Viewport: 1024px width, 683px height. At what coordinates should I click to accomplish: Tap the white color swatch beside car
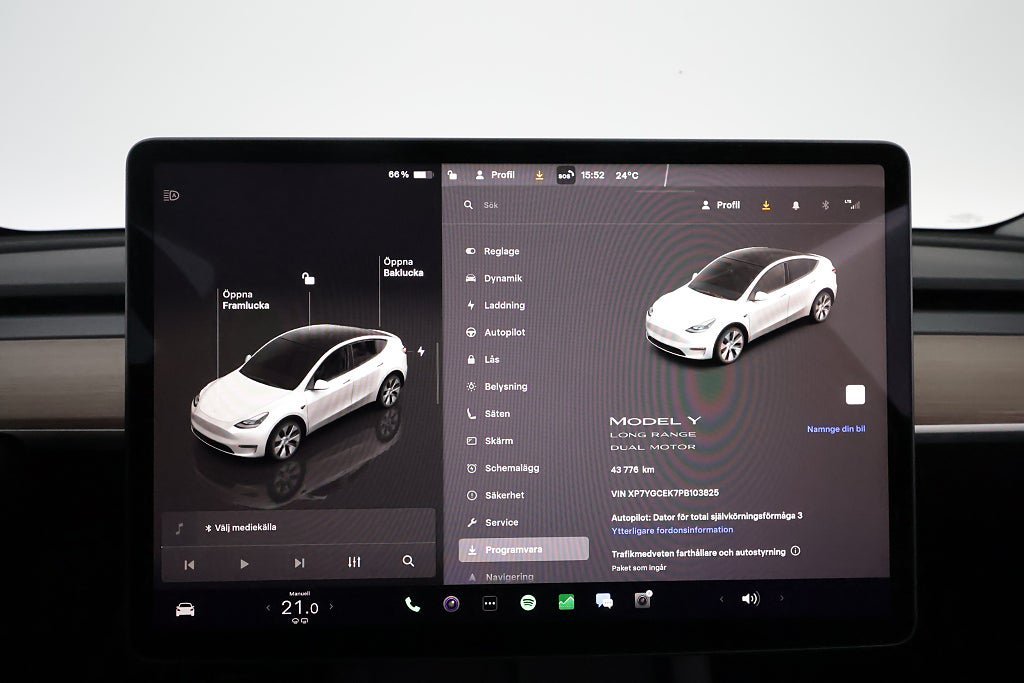coord(856,395)
